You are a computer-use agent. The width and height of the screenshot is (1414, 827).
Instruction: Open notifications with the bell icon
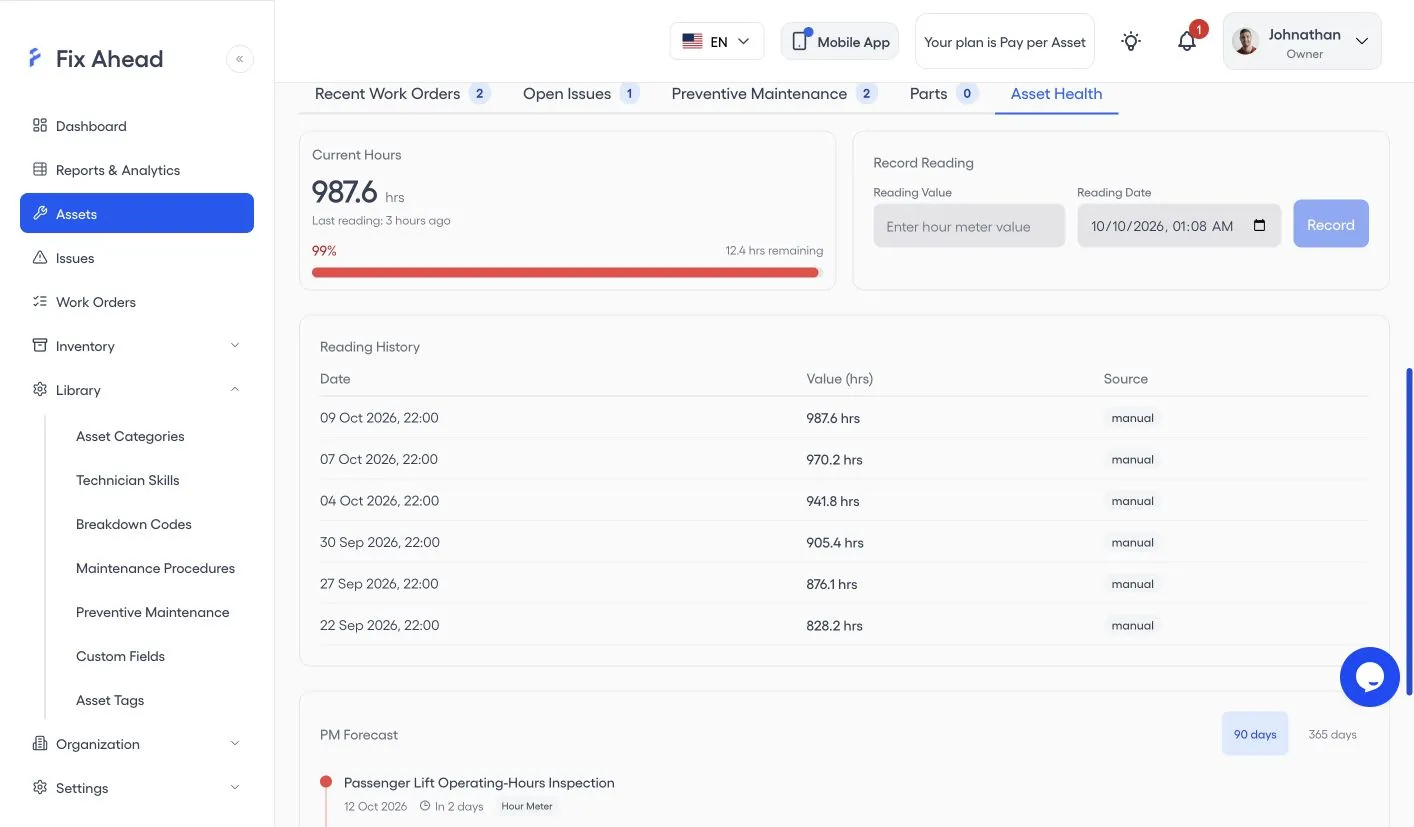1187,41
